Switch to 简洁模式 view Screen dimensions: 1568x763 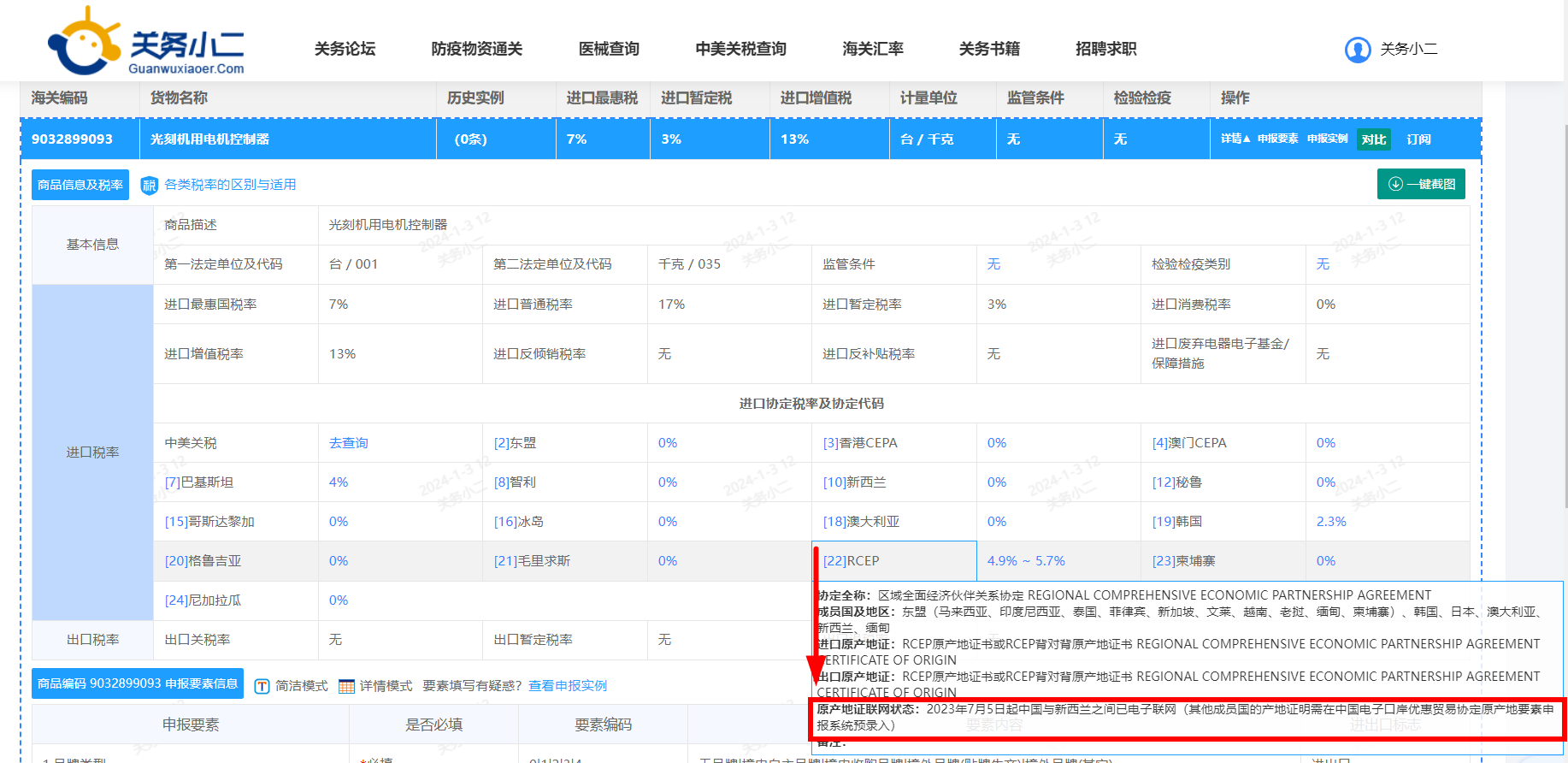tap(302, 686)
